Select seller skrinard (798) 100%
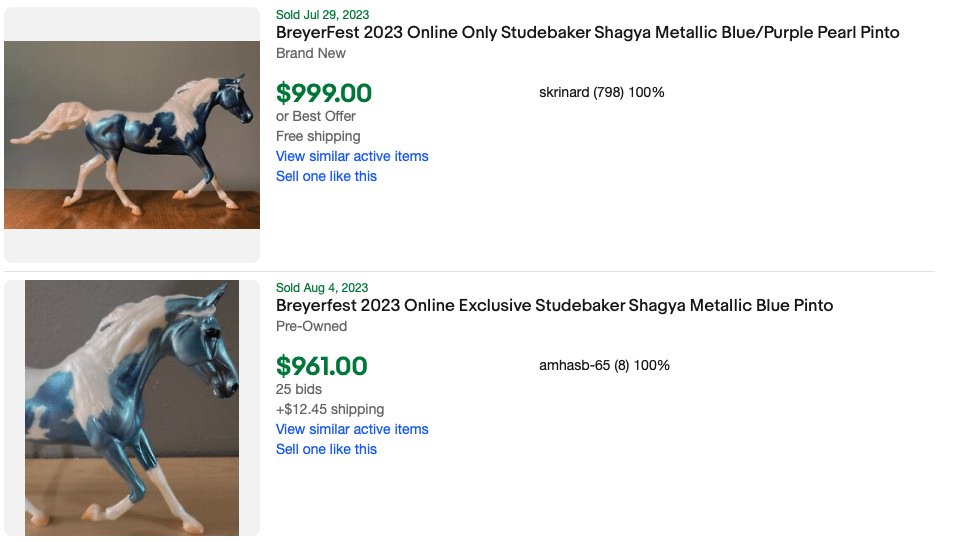959x542 pixels. [601, 93]
